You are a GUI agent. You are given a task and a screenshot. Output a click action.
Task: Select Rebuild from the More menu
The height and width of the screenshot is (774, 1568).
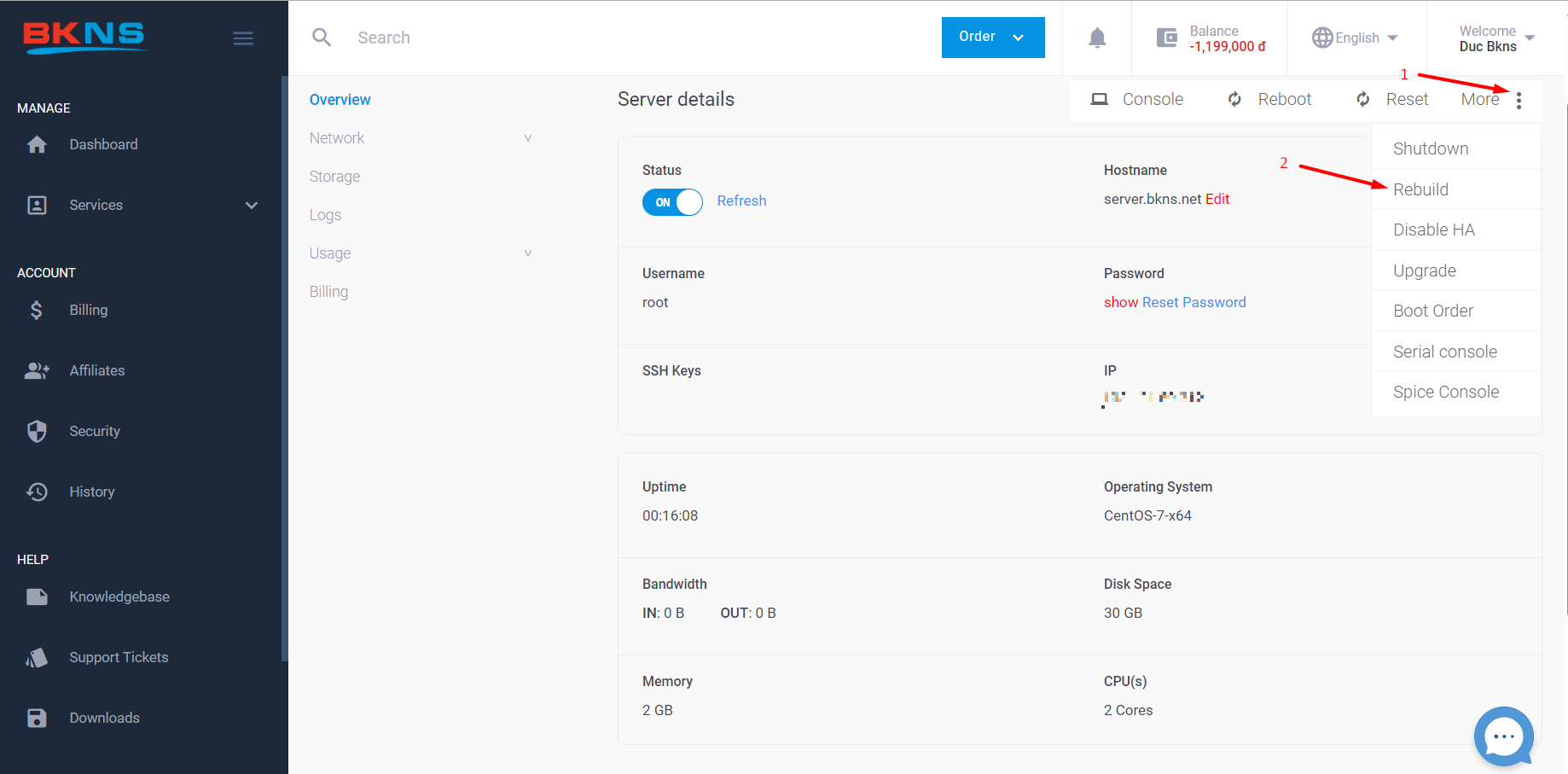pyautogui.click(x=1420, y=189)
